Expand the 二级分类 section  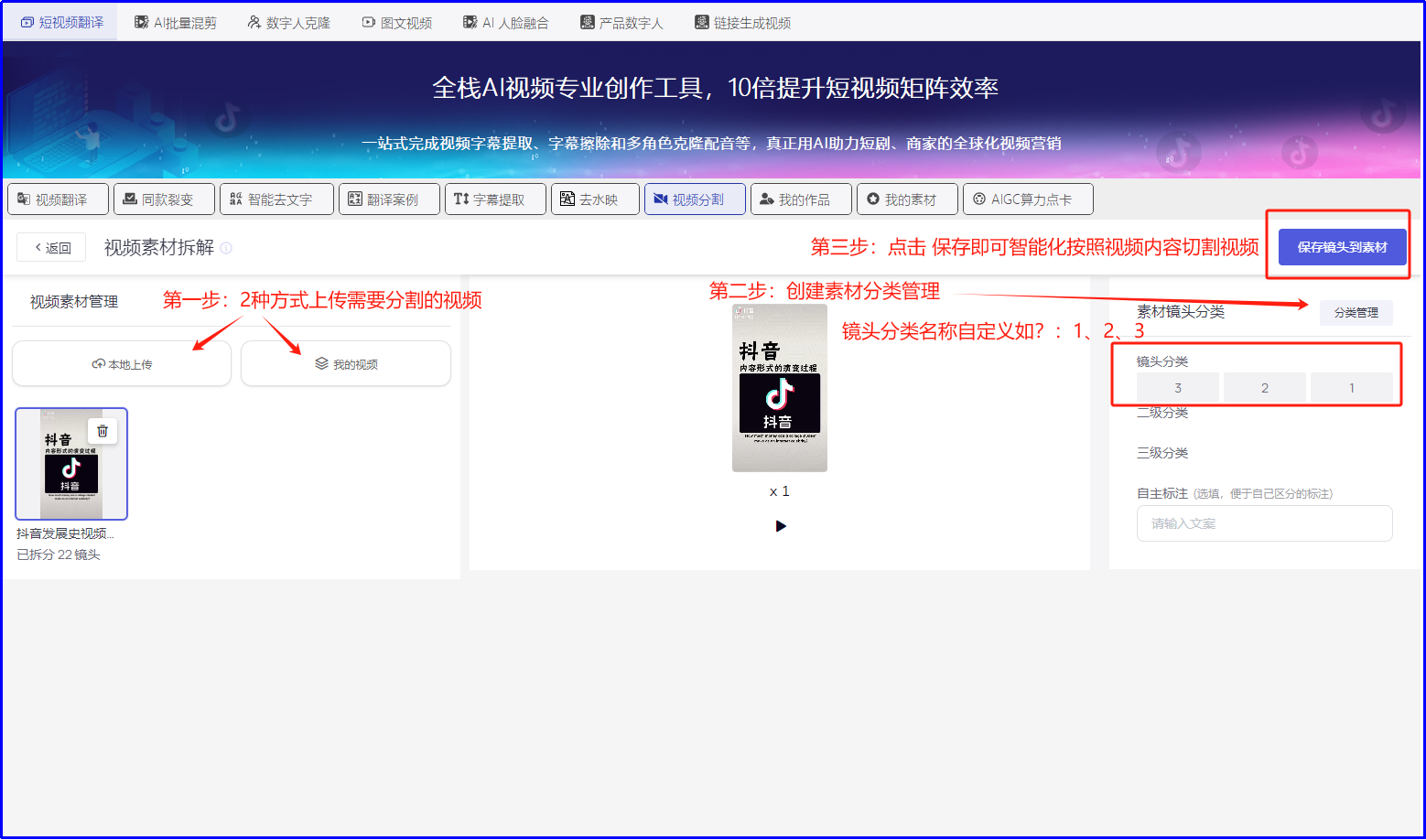click(1162, 413)
